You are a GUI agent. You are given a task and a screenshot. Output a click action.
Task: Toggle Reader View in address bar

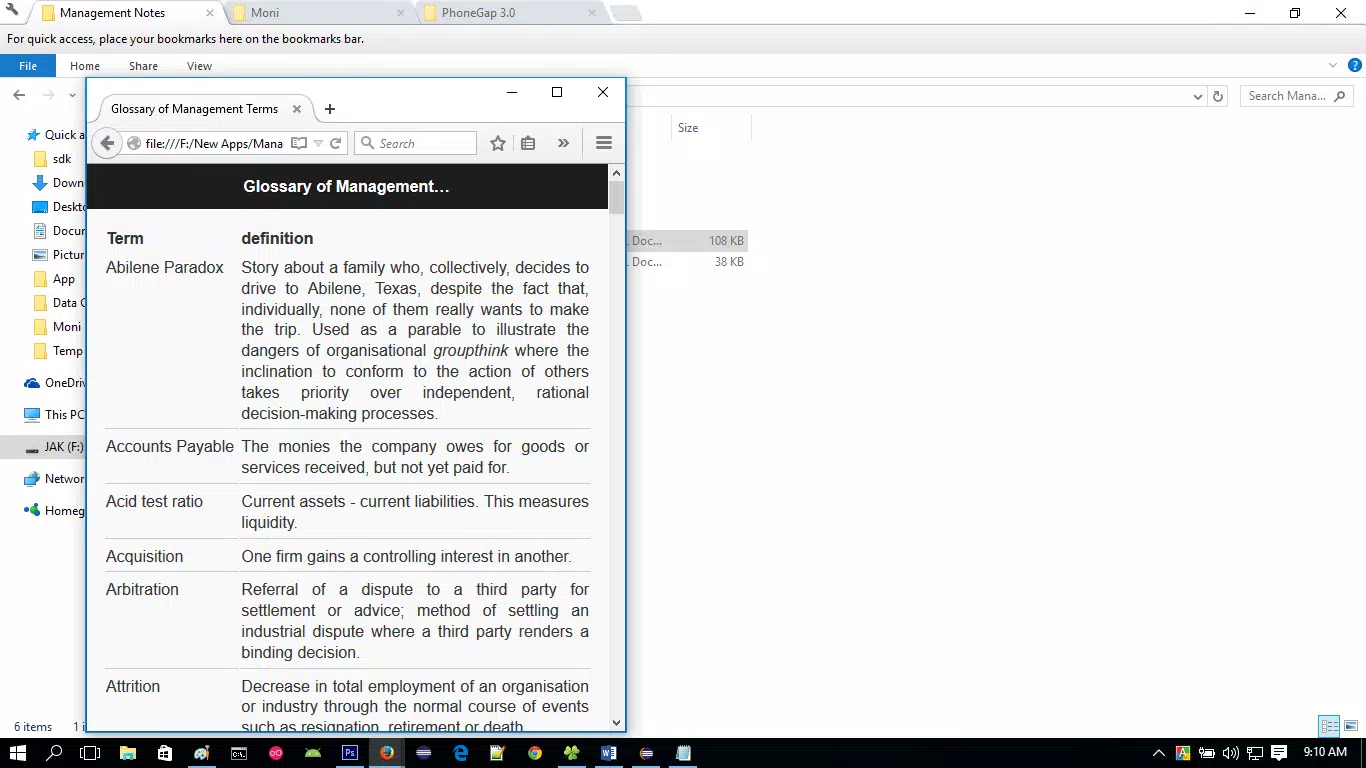point(298,143)
